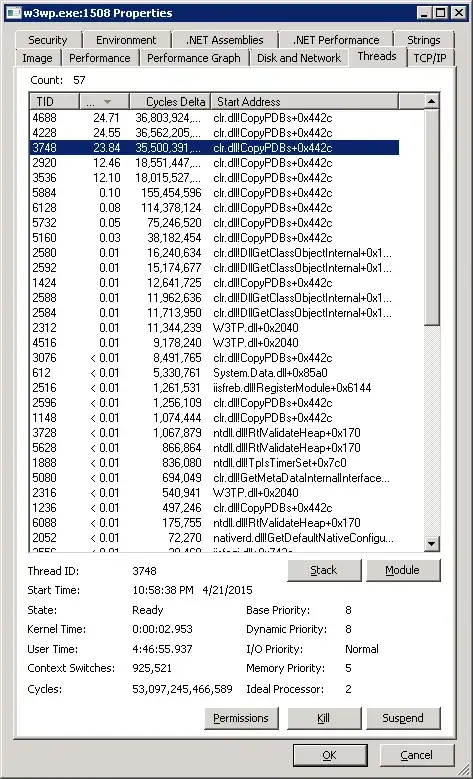The image size is (473, 779).
Task: Select the thread row with TID 5628
Action: click(214, 448)
